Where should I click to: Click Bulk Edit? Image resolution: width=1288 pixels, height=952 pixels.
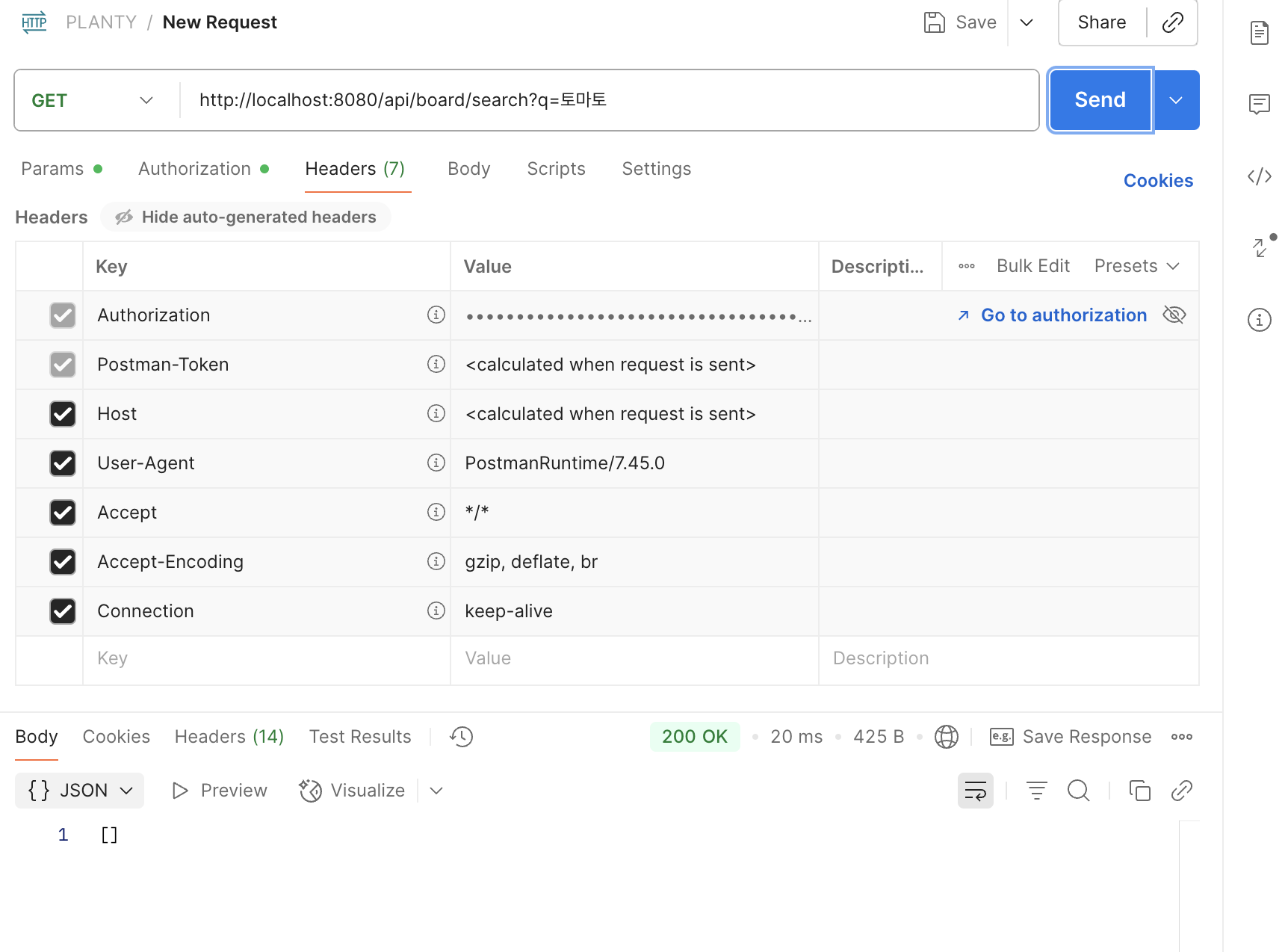click(1033, 266)
